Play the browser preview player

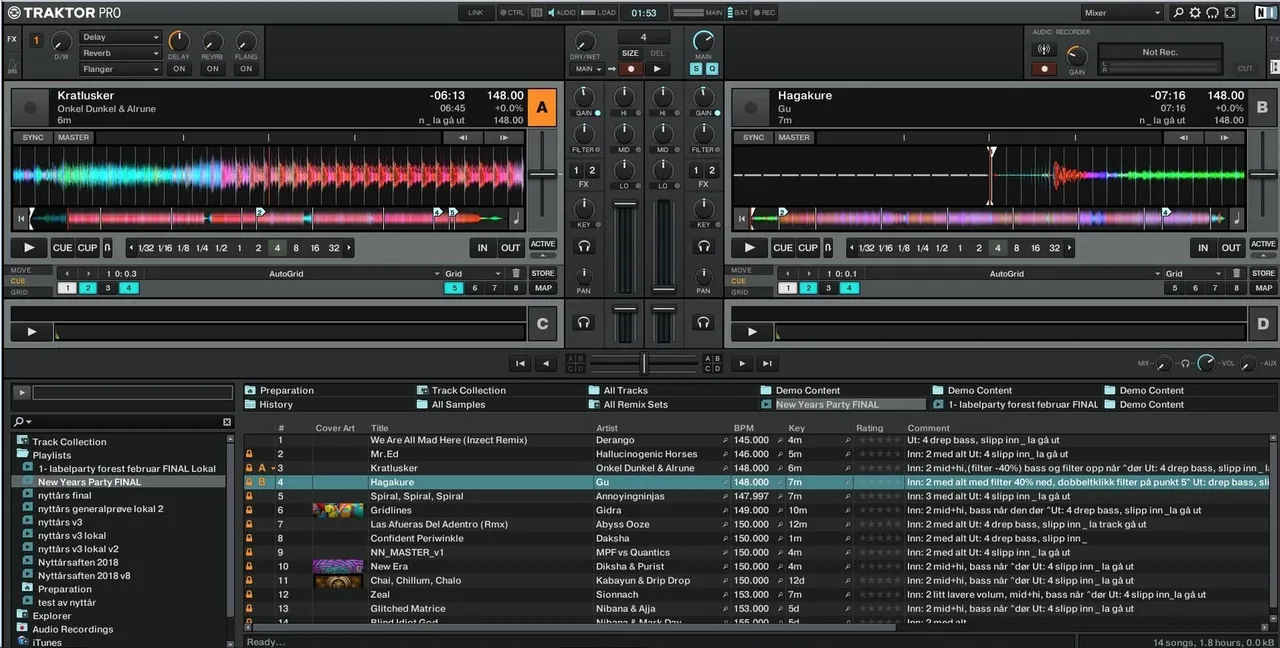point(22,393)
